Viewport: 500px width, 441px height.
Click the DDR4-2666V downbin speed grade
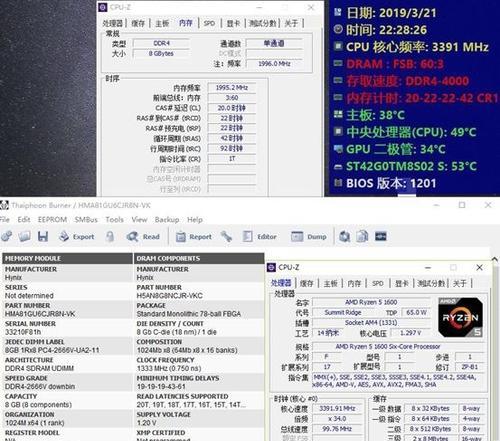point(40,387)
